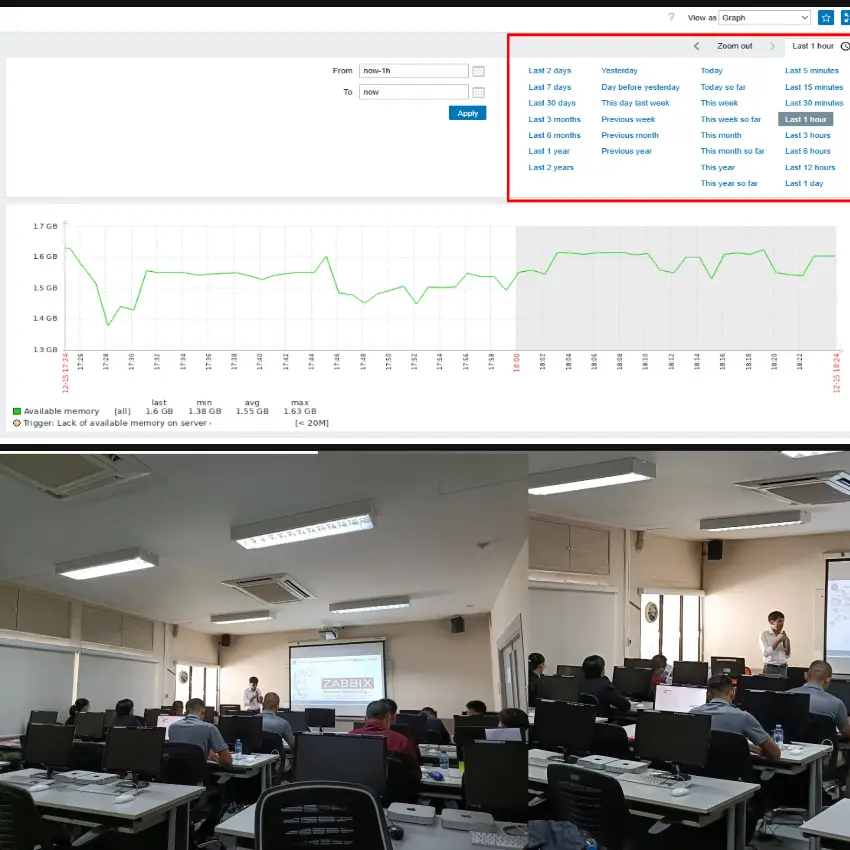
Task: Click the clock icon beside Last 1 hour
Action: [845, 46]
